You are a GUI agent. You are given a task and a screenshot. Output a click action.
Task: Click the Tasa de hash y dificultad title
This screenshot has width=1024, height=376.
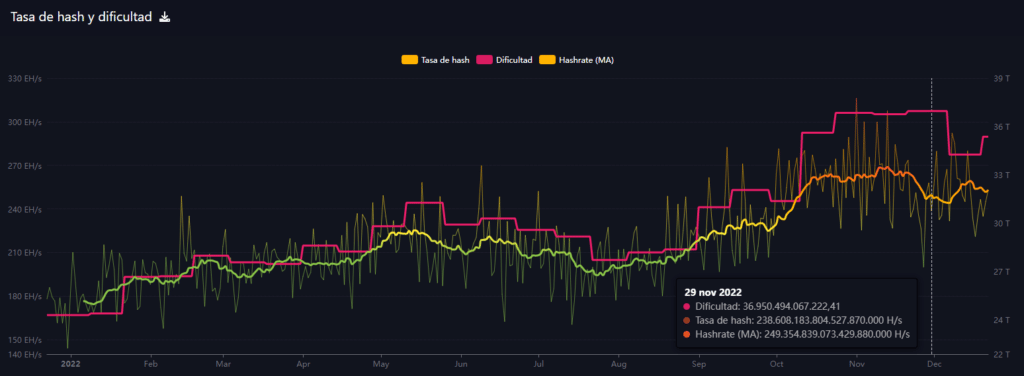click(x=81, y=18)
